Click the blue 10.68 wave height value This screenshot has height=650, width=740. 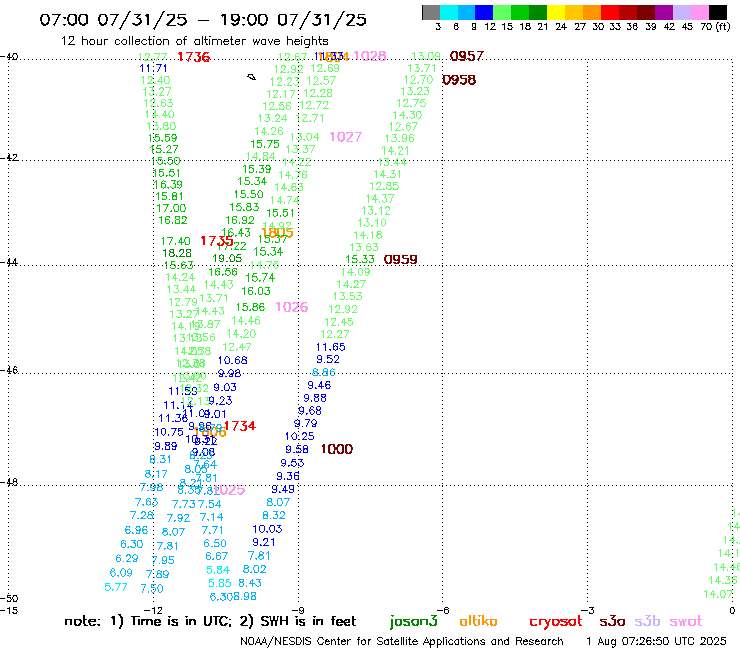[233, 360]
